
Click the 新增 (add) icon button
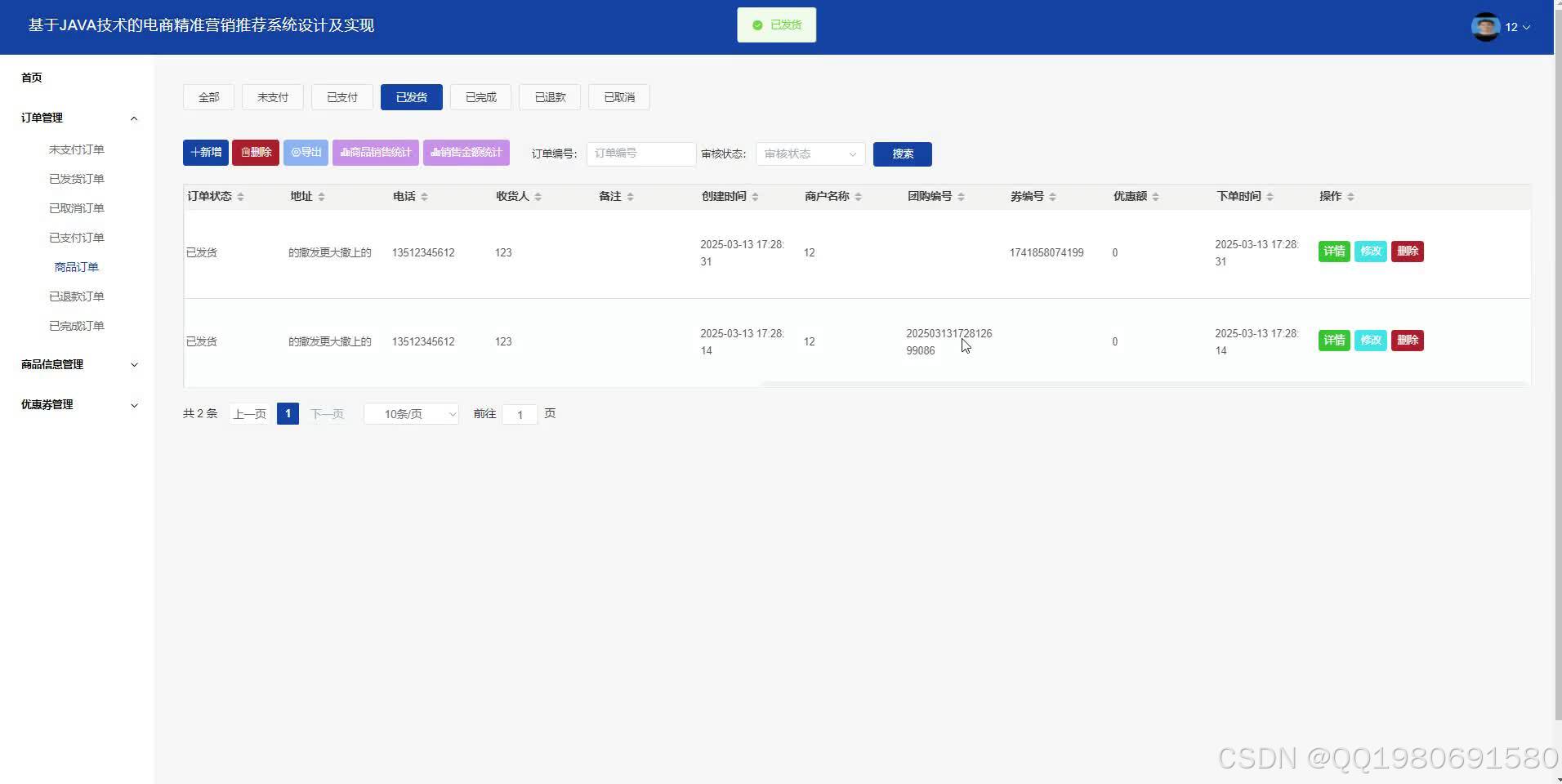click(x=205, y=152)
